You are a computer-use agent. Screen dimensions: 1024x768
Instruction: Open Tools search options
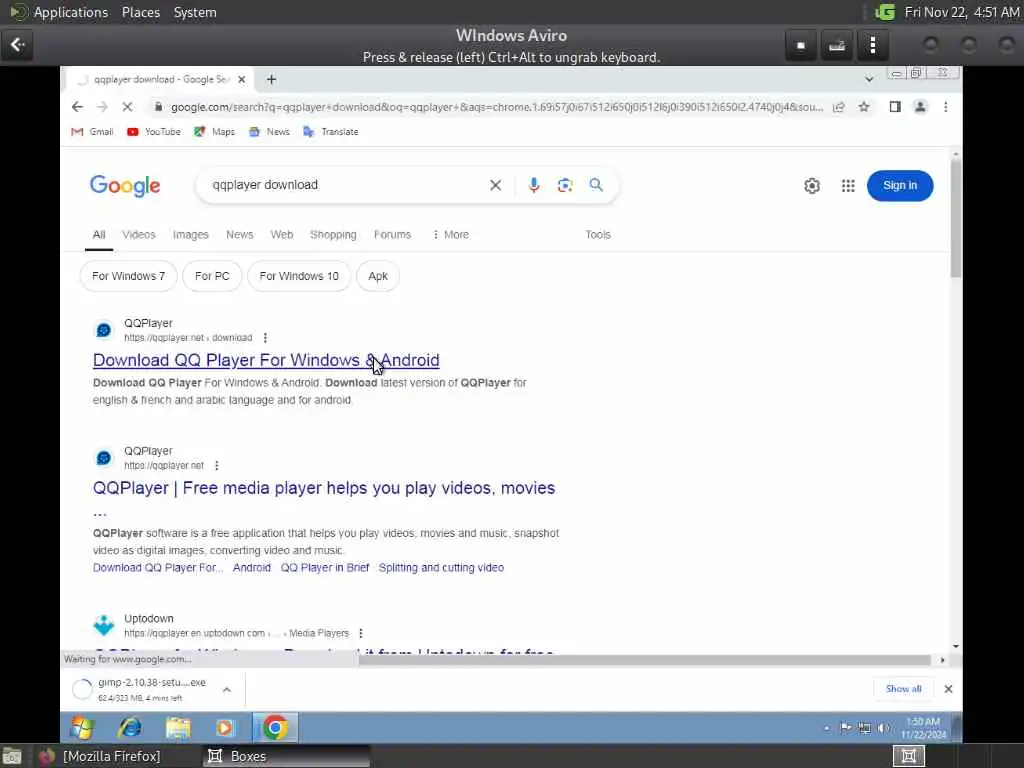pos(598,234)
